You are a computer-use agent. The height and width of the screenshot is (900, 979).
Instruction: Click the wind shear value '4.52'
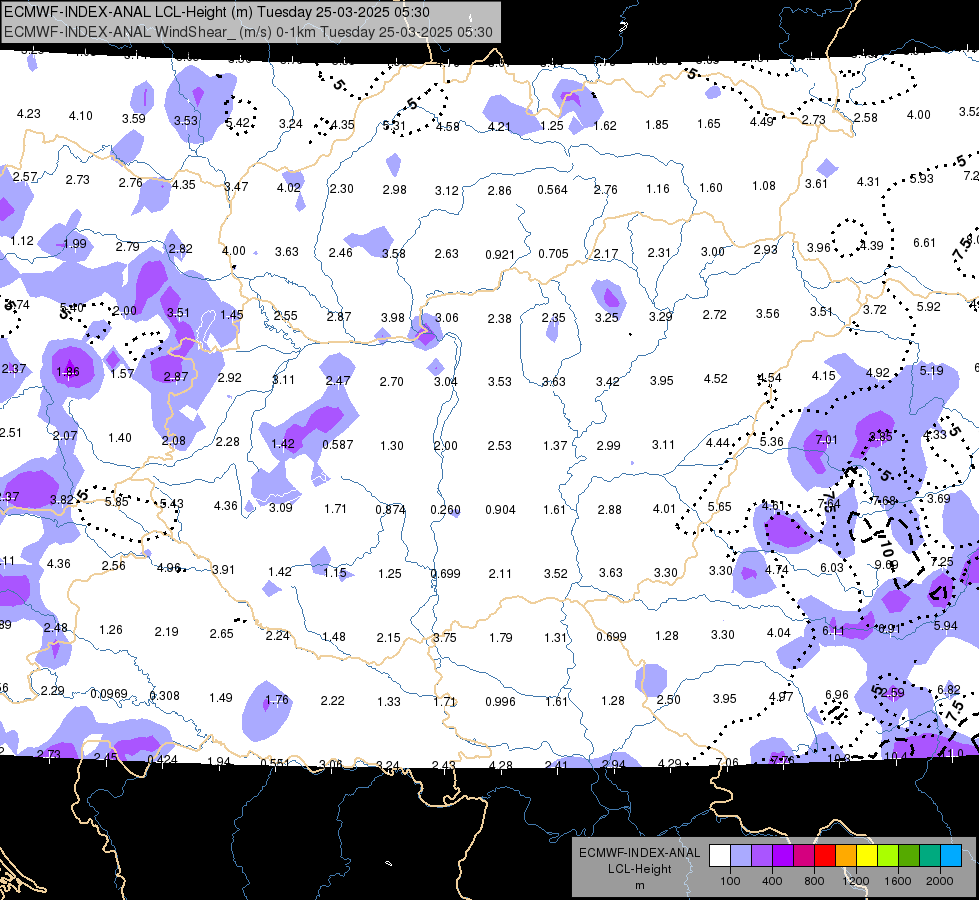(x=716, y=378)
